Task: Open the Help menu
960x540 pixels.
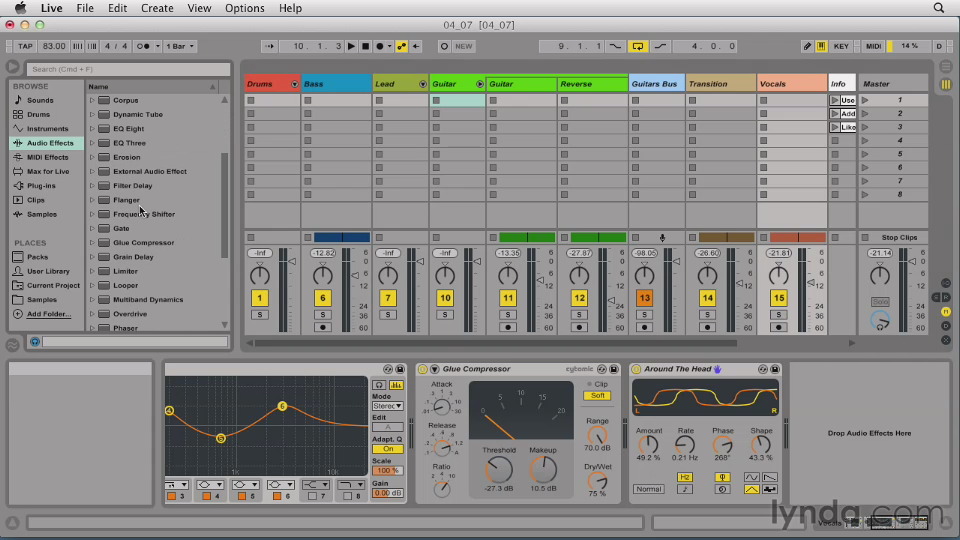Action: click(x=290, y=8)
